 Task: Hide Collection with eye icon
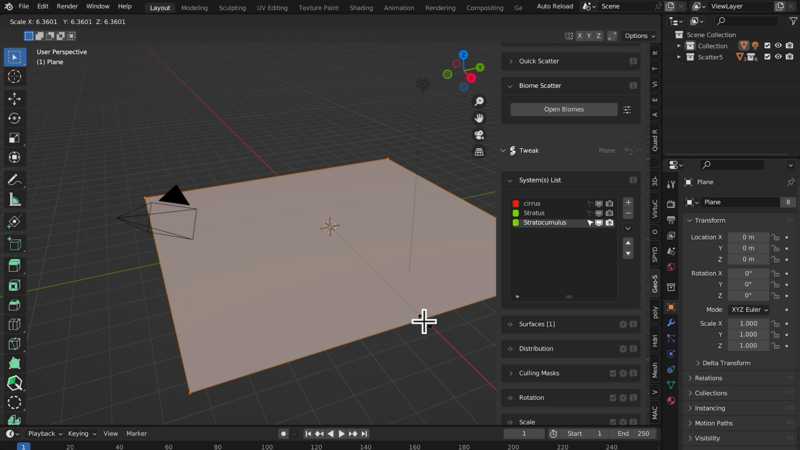pyautogui.click(x=778, y=45)
